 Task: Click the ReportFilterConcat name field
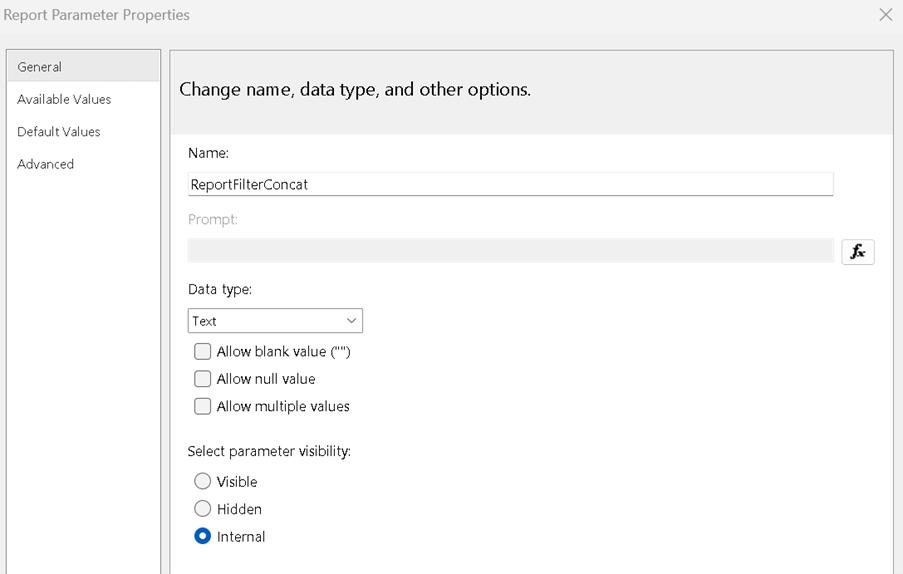pos(510,184)
